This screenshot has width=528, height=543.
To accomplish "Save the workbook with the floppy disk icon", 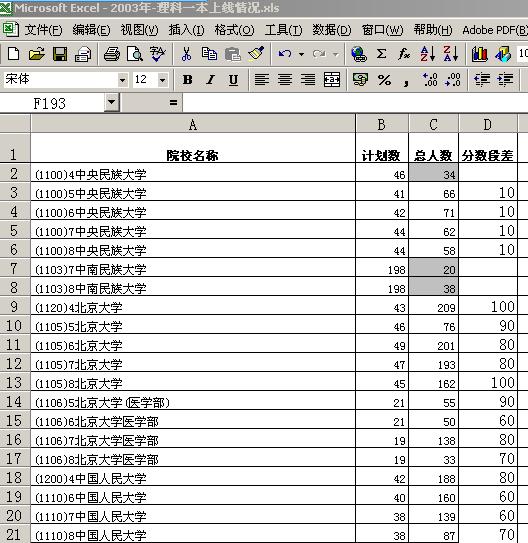I will 60,54.
